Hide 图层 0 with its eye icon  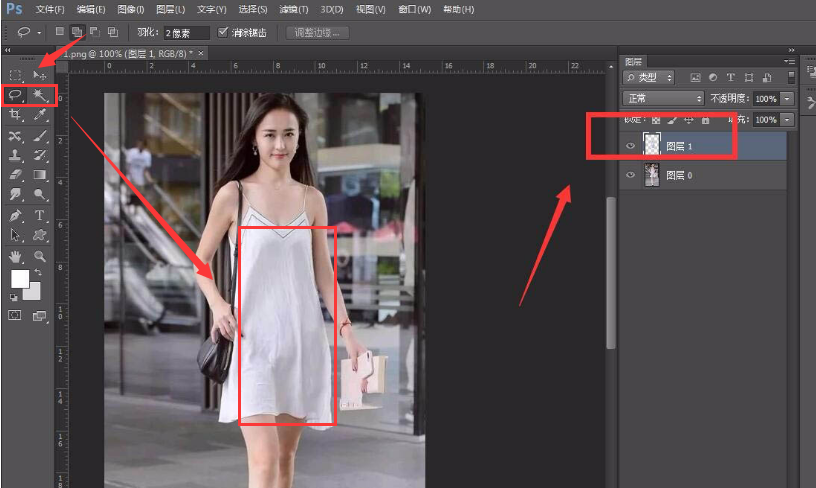pos(630,175)
